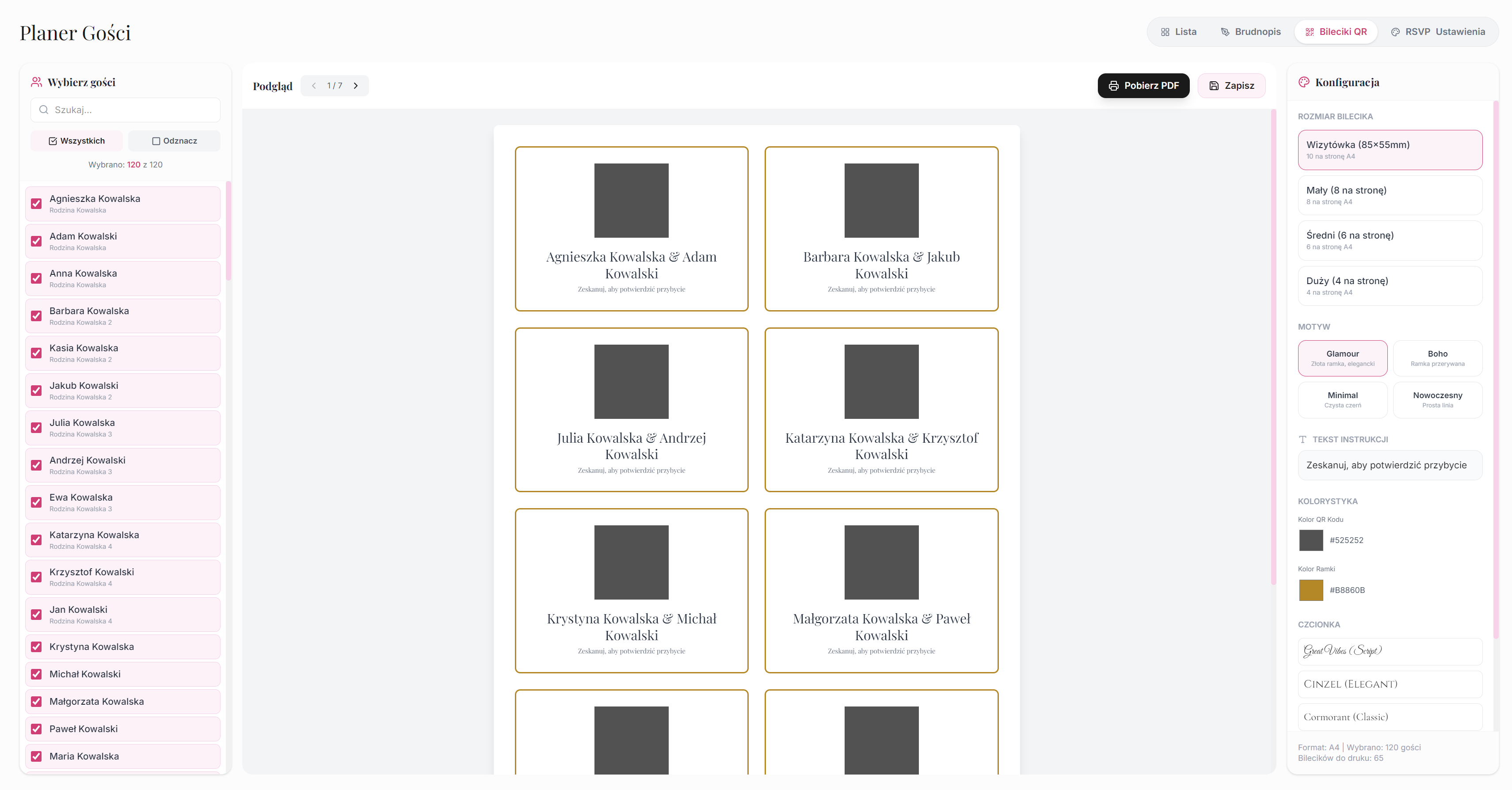
Task: Click the QR icon in Bileciki QR tab
Action: [1310, 32]
